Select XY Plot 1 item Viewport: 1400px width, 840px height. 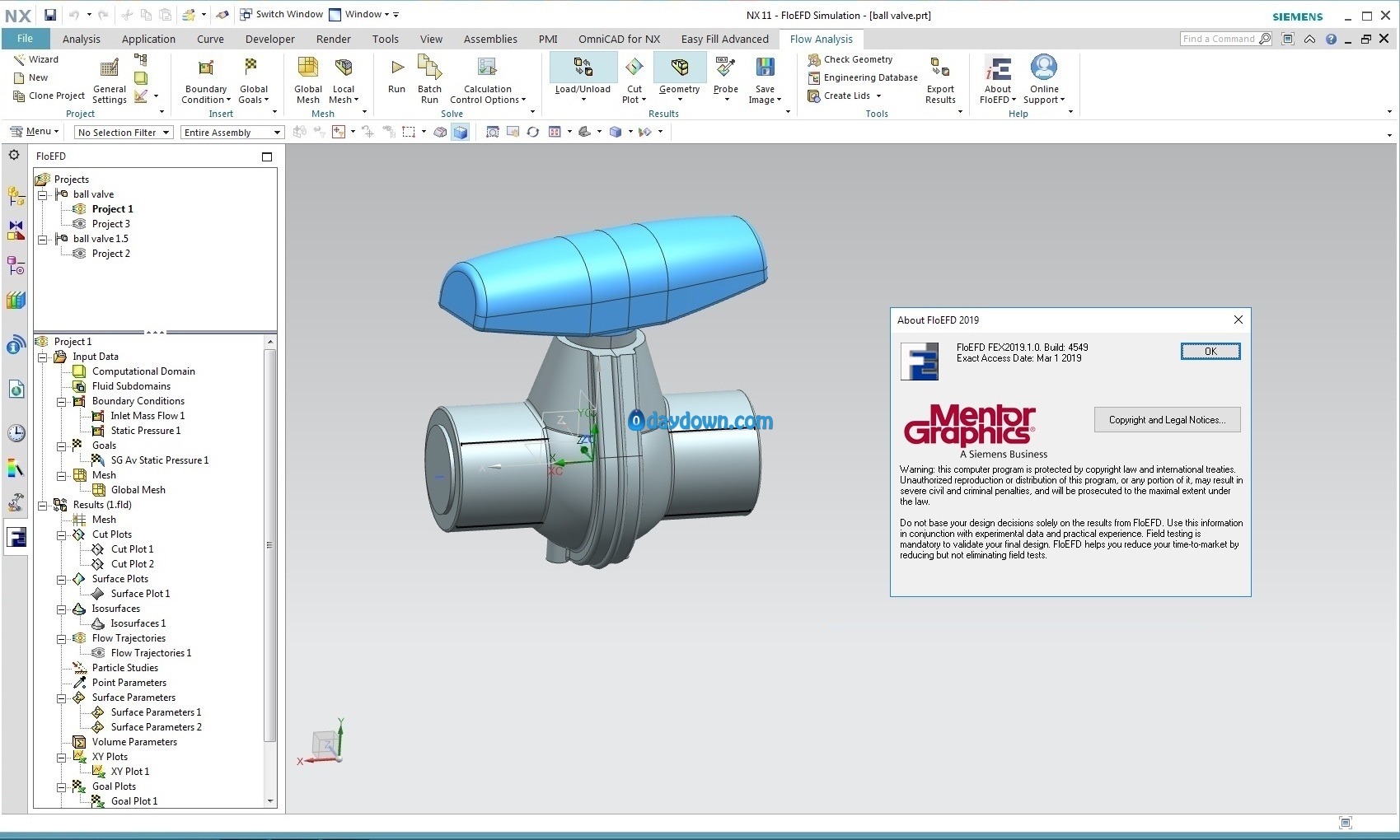tap(130, 772)
